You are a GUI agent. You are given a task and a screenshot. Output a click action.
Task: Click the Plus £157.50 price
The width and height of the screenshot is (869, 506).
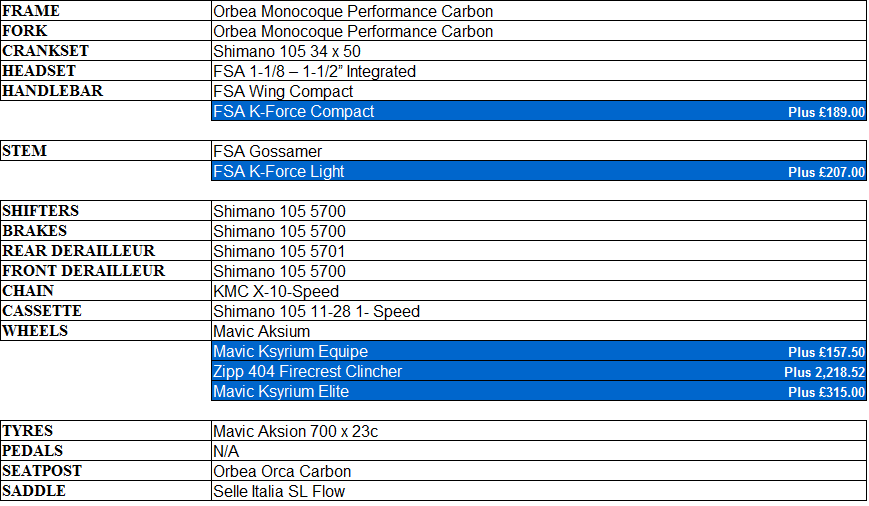point(826,353)
